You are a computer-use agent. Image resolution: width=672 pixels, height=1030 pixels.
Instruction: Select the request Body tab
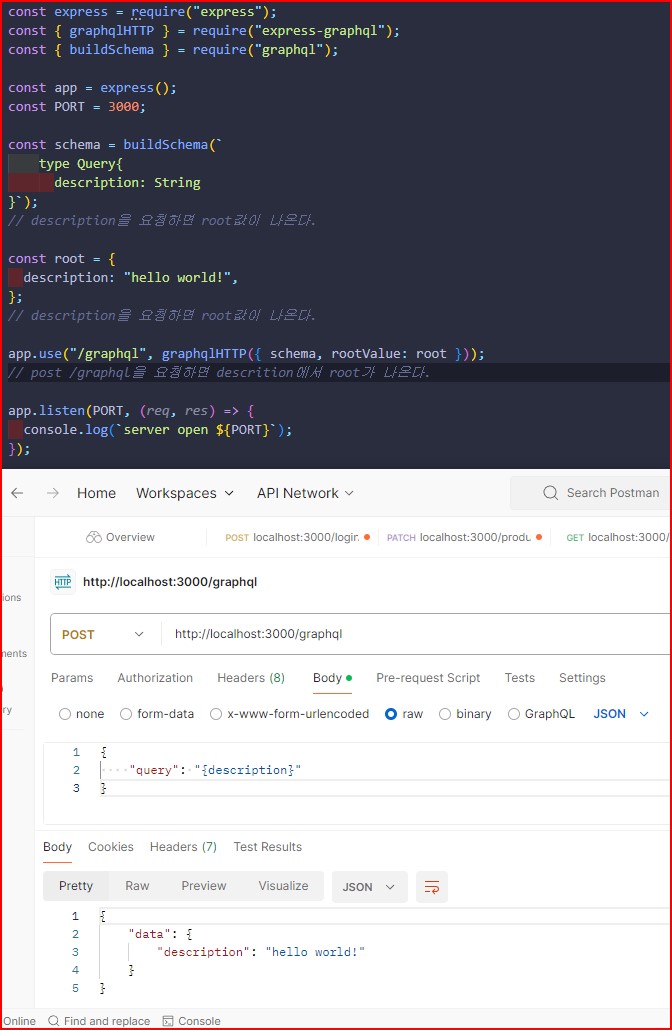(x=332, y=678)
